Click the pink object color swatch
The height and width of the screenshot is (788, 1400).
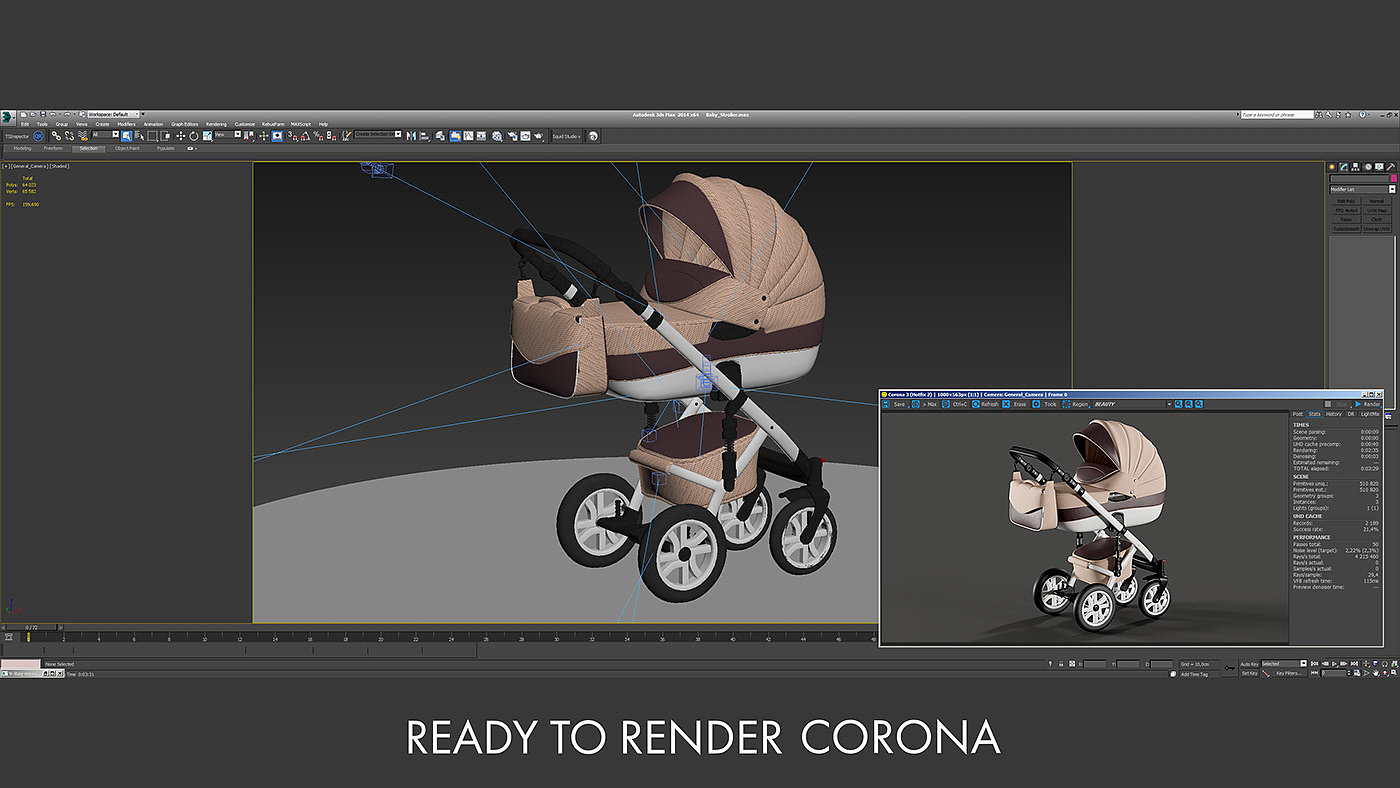coord(1393,179)
